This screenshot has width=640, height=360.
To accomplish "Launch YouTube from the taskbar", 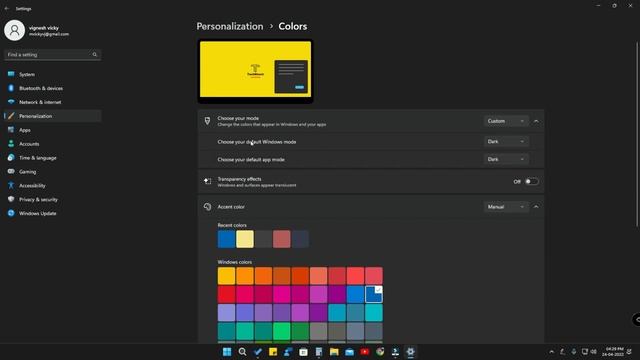I will pos(365,352).
